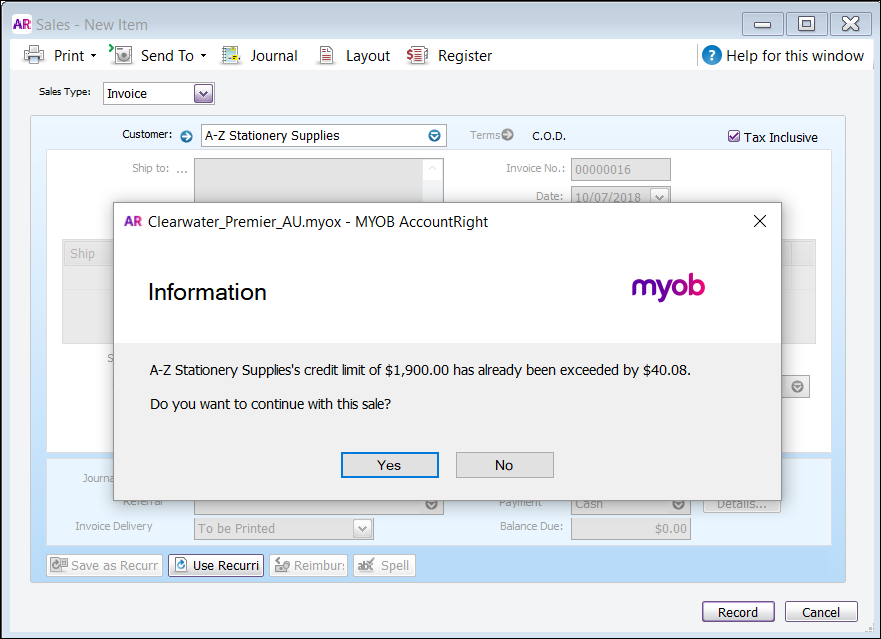
Task: Click the Record button
Action: tap(738, 612)
